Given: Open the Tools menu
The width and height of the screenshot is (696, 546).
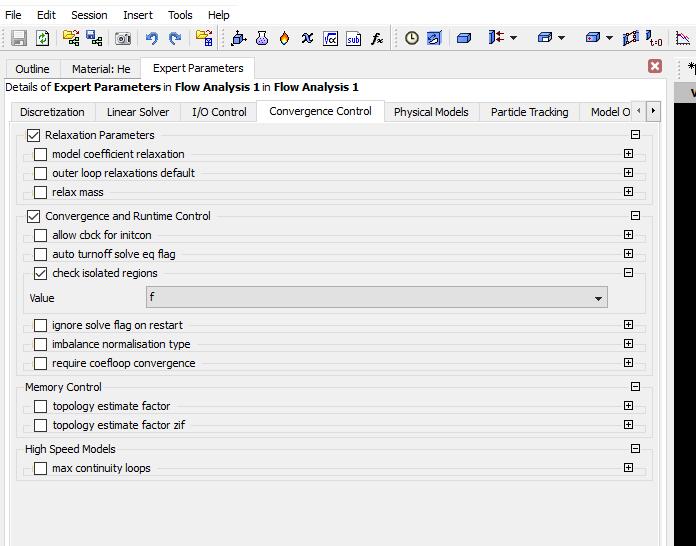Looking at the screenshot, I should (x=180, y=15).
